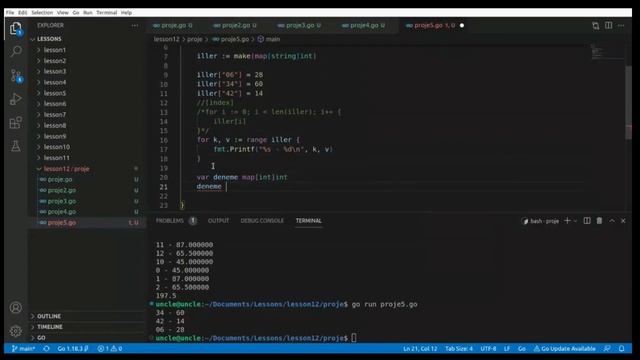Maximize the panel with the up chevron
Viewport: 640px width, 360px height.
[612, 221]
